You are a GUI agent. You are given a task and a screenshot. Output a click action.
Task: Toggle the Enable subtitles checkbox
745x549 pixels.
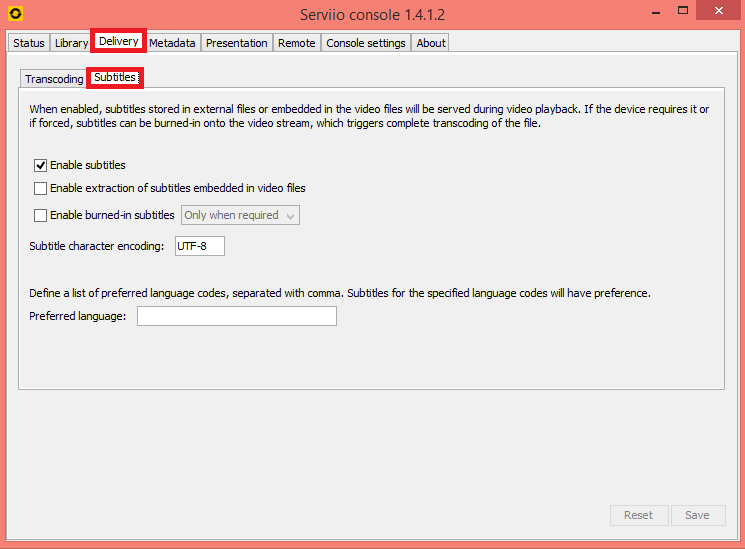[41, 165]
